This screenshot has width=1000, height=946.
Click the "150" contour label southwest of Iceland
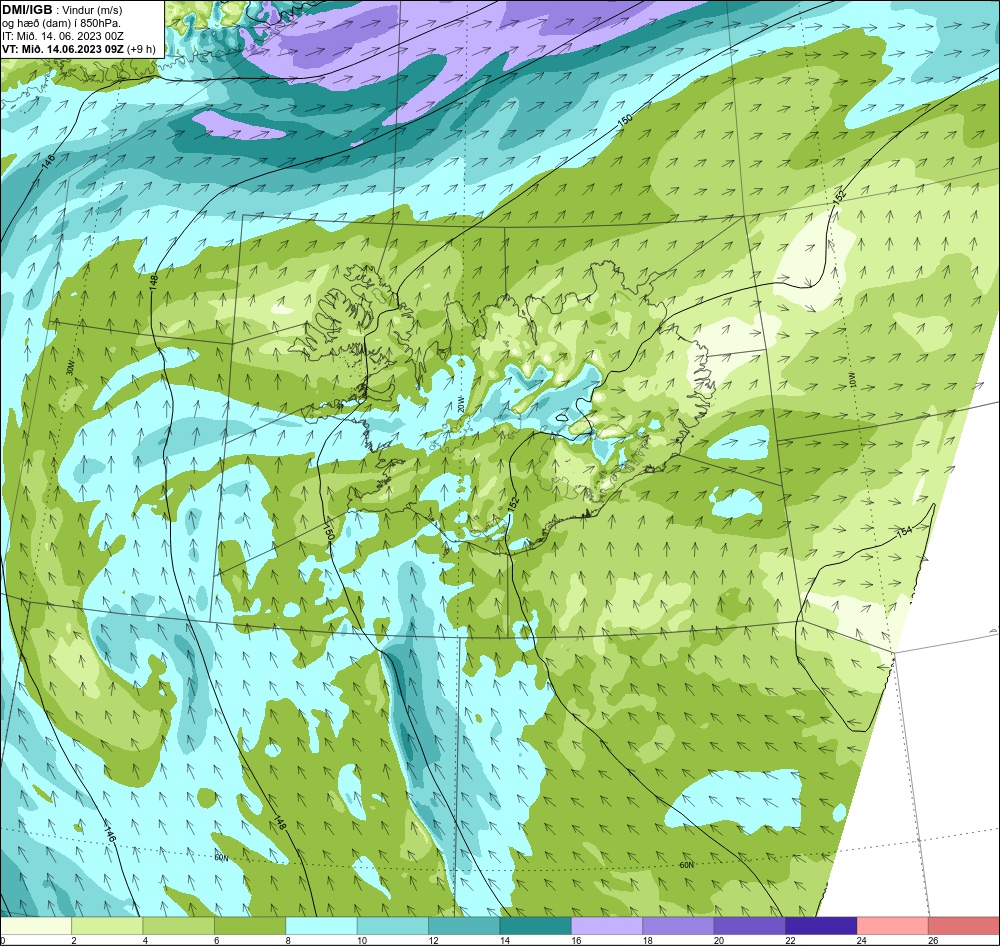click(329, 532)
